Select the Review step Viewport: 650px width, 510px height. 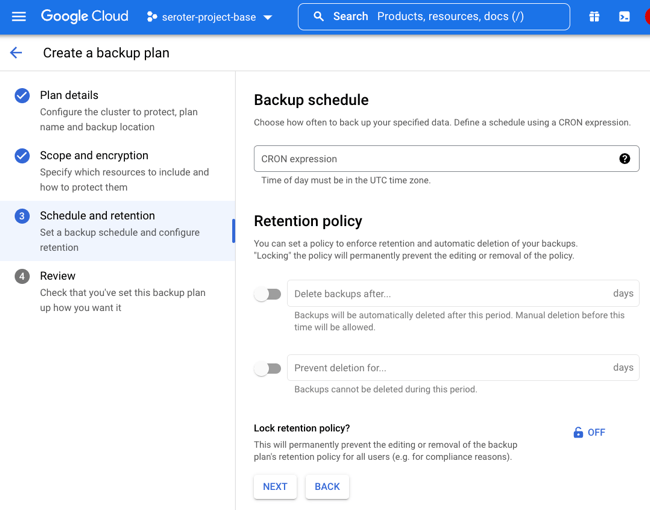(57, 276)
